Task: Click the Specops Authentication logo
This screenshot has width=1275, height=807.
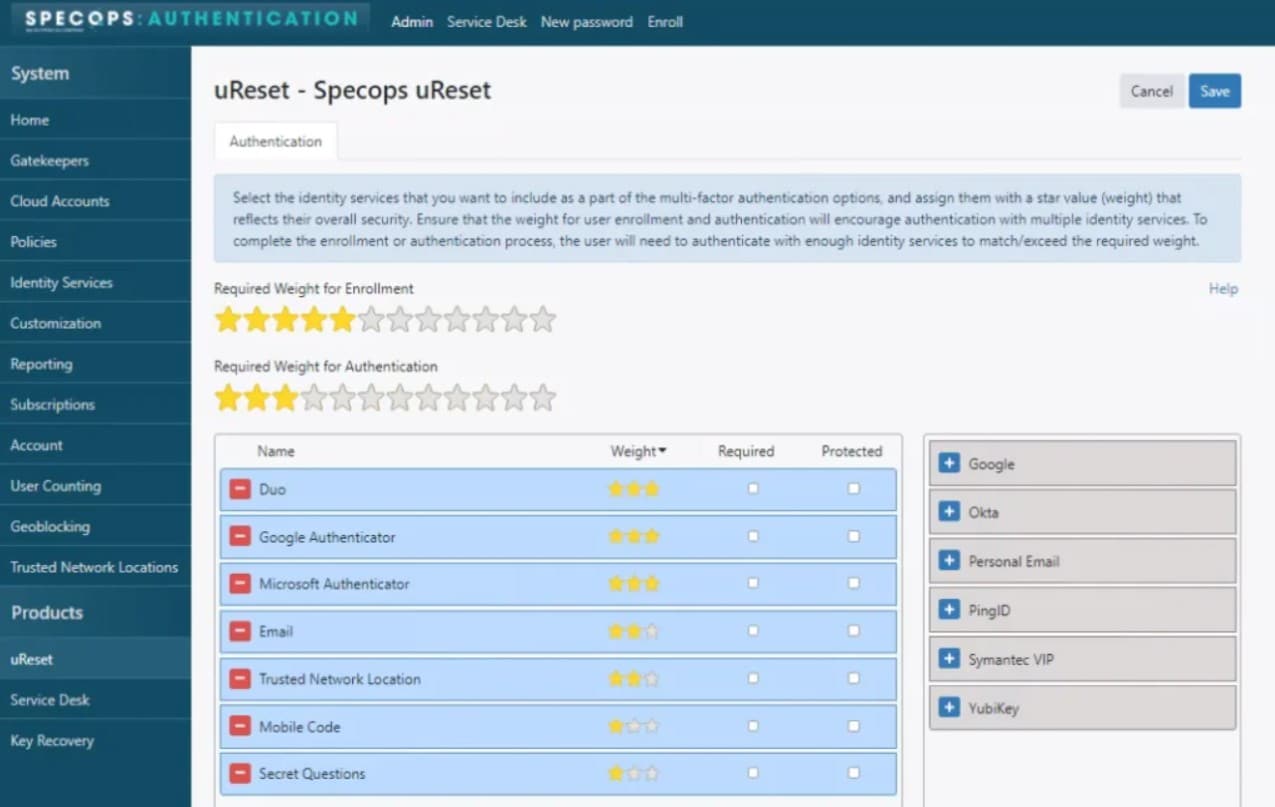Action: click(191, 19)
